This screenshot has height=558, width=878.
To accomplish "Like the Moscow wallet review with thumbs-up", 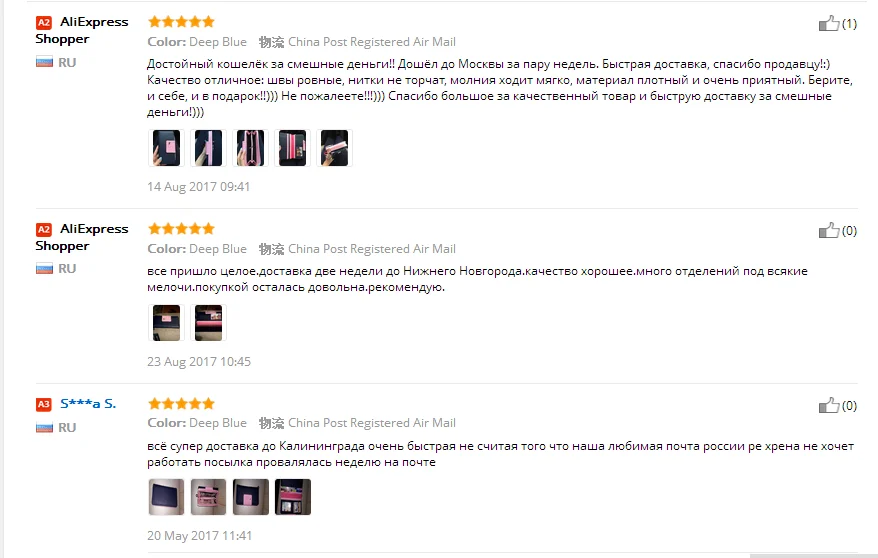I will point(829,24).
